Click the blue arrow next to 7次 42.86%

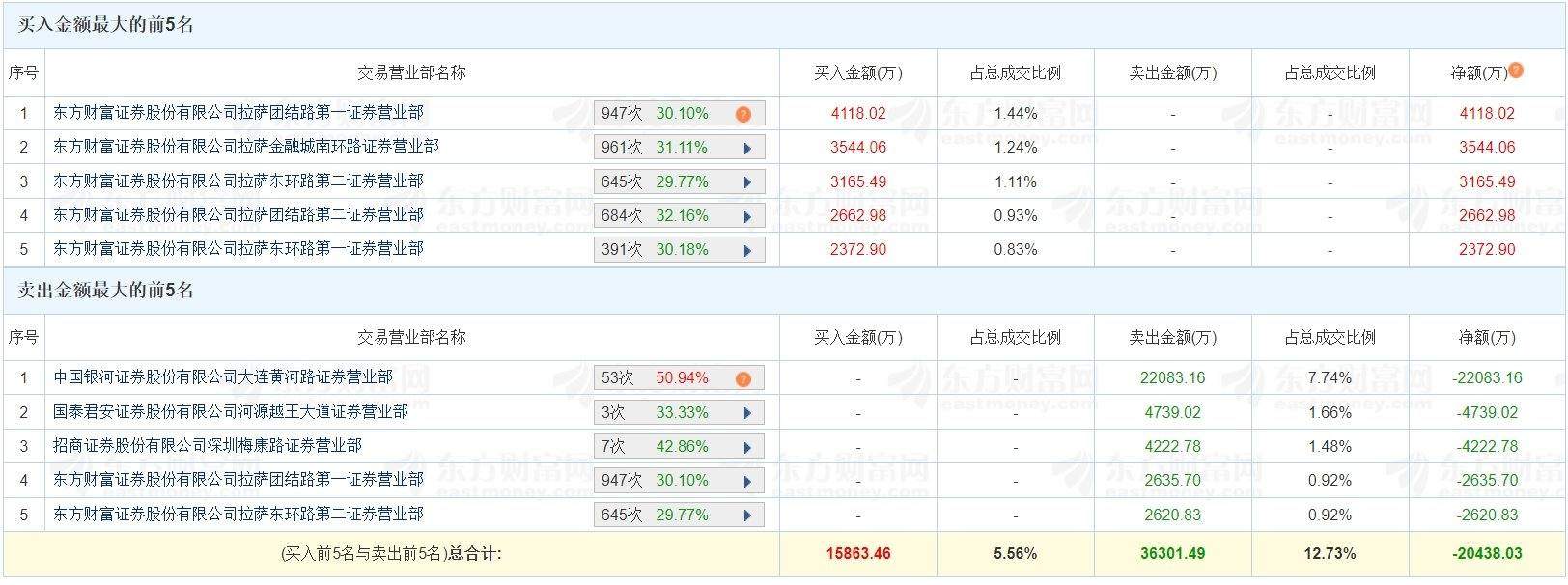[747, 448]
